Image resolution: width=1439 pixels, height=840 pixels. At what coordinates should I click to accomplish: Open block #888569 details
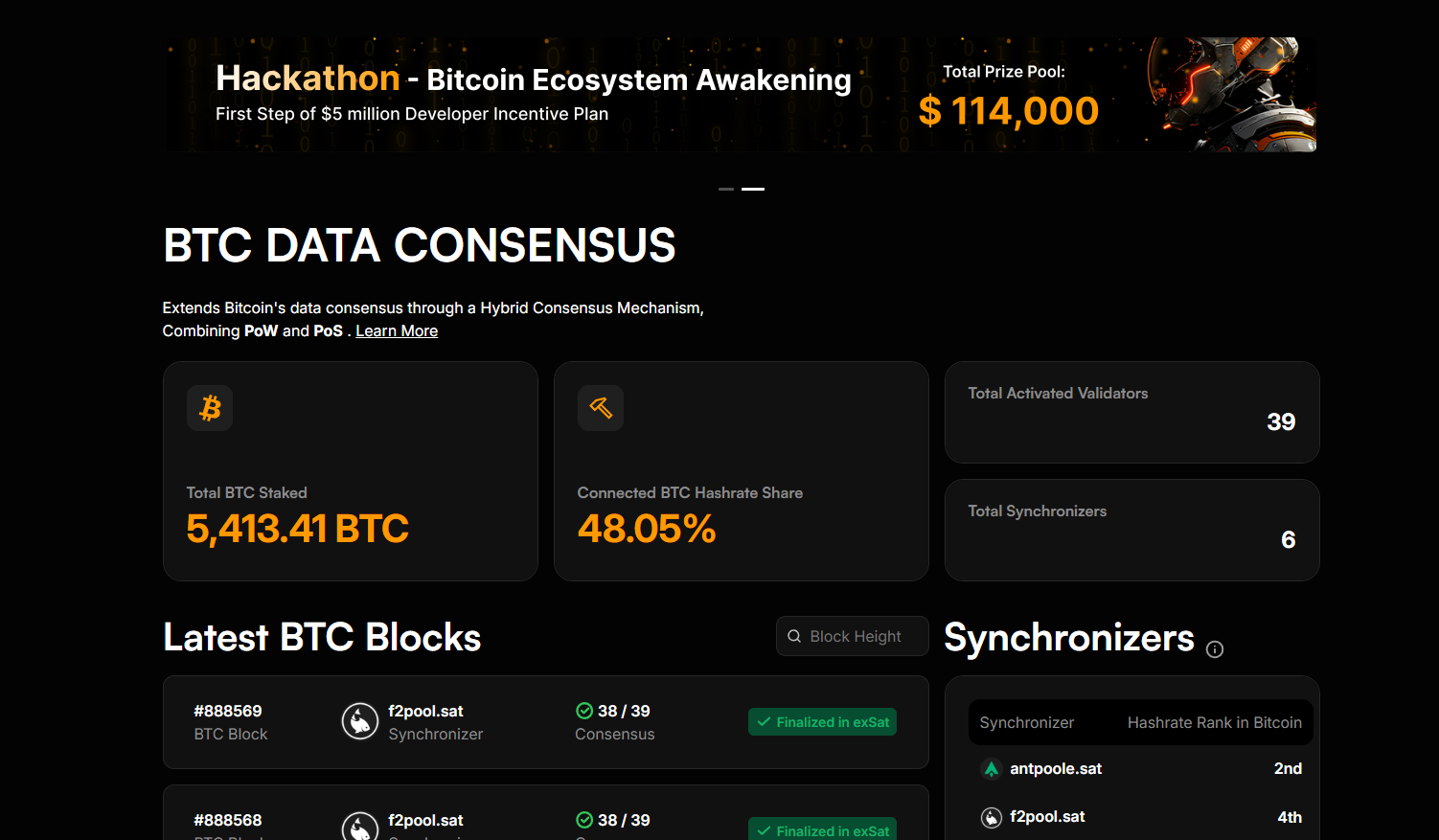(x=228, y=712)
